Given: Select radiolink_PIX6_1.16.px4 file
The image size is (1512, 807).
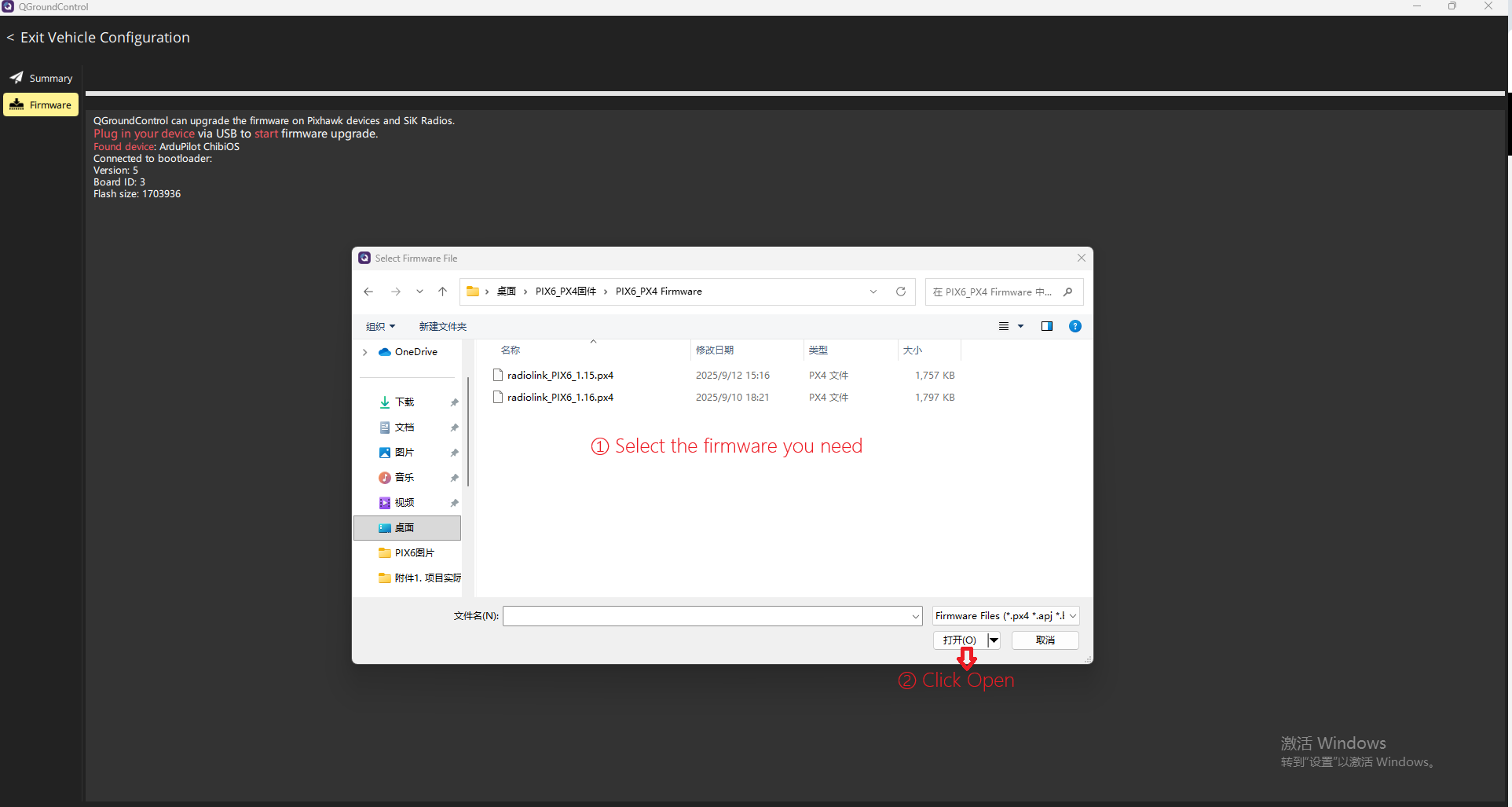Looking at the screenshot, I should click(x=559, y=398).
